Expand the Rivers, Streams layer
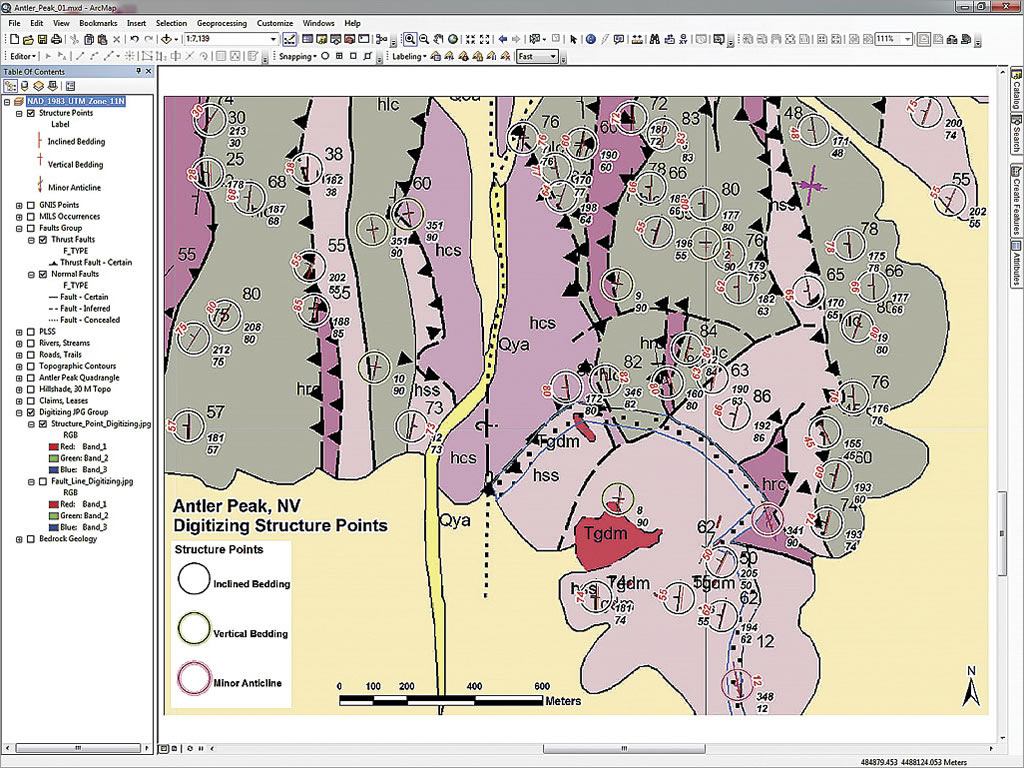This screenshot has height=768, width=1024. point(19,344)
